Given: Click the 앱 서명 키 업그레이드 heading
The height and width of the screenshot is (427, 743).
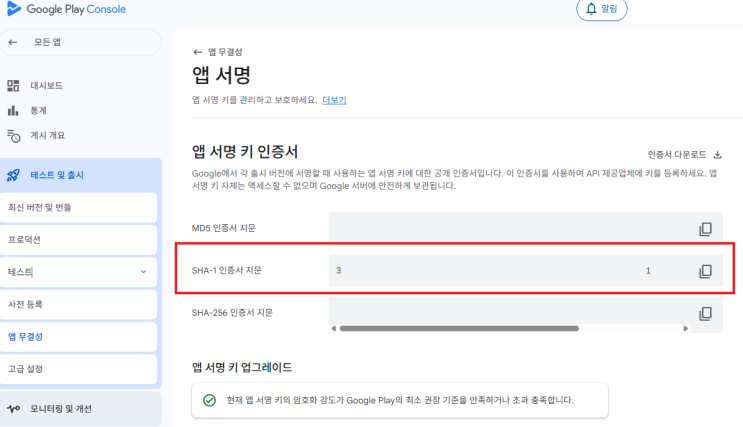Looking at the screenshot, I should coord(242,367).
